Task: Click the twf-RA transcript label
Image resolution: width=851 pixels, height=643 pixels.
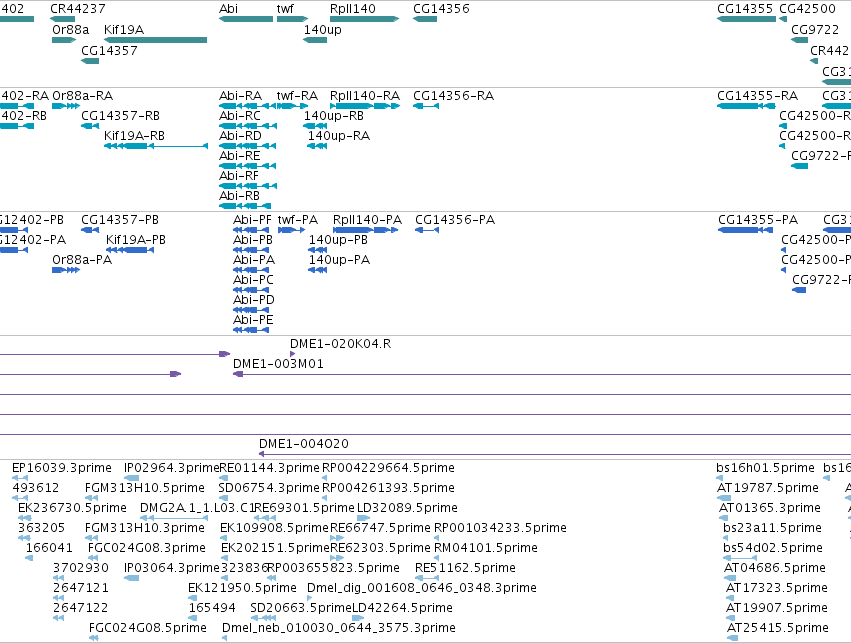Action: tap(297, 96)
